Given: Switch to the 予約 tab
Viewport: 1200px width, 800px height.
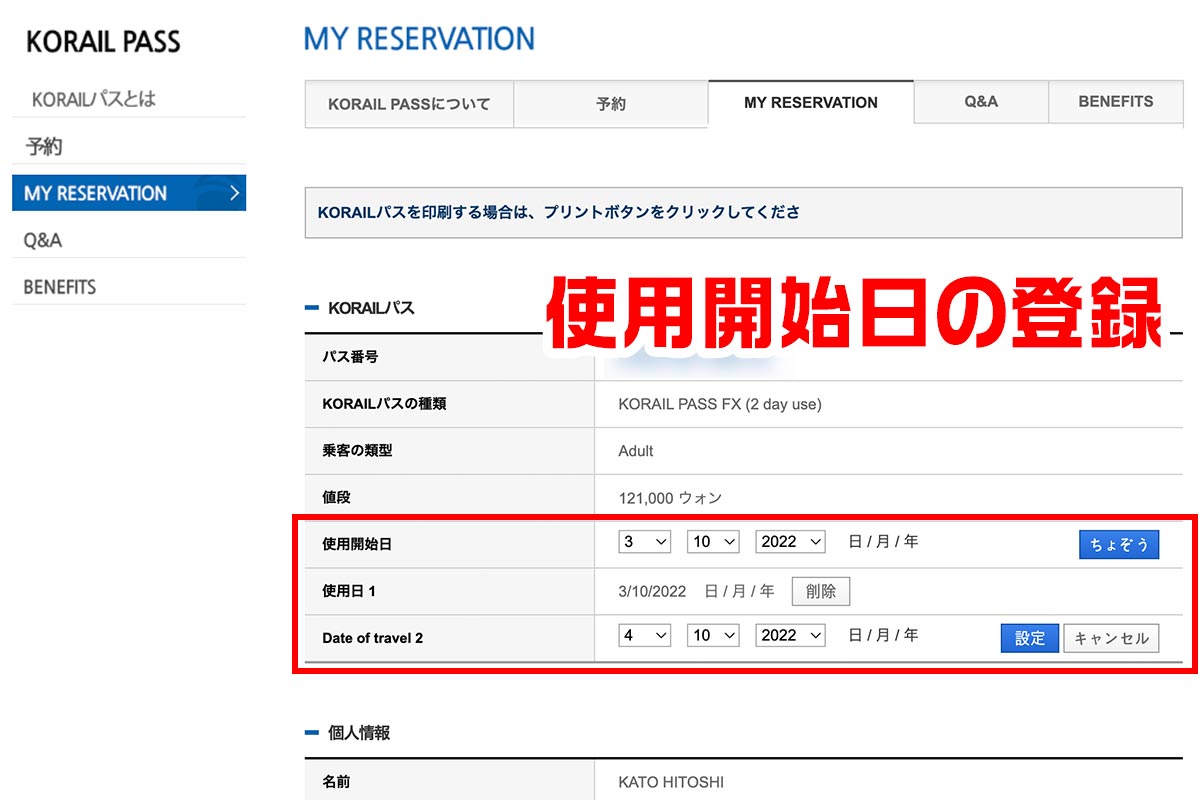Looking at the screenshot, I should 610,104.
